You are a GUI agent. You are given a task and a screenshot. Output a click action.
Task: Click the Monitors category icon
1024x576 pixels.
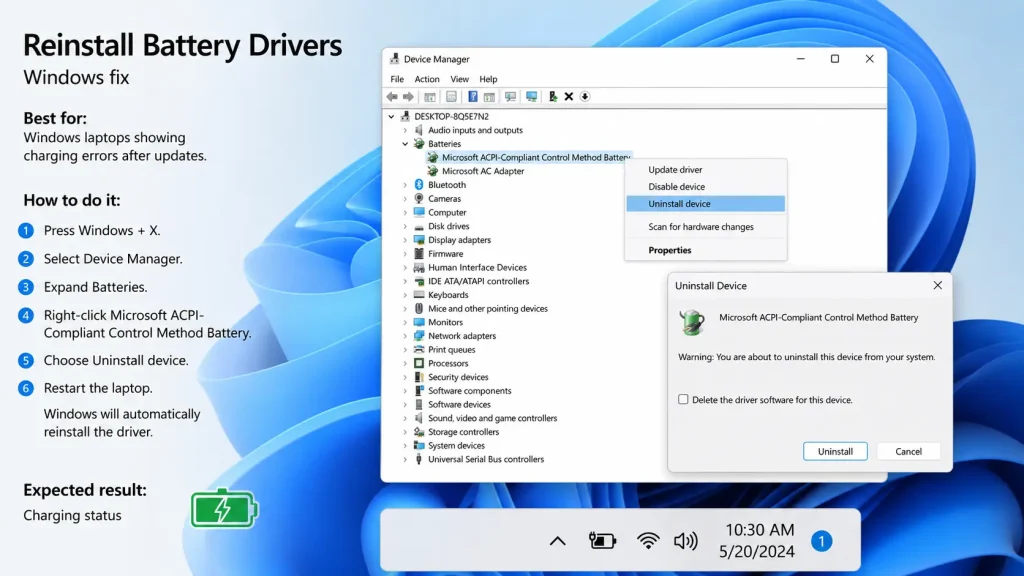tap(419, 322)
